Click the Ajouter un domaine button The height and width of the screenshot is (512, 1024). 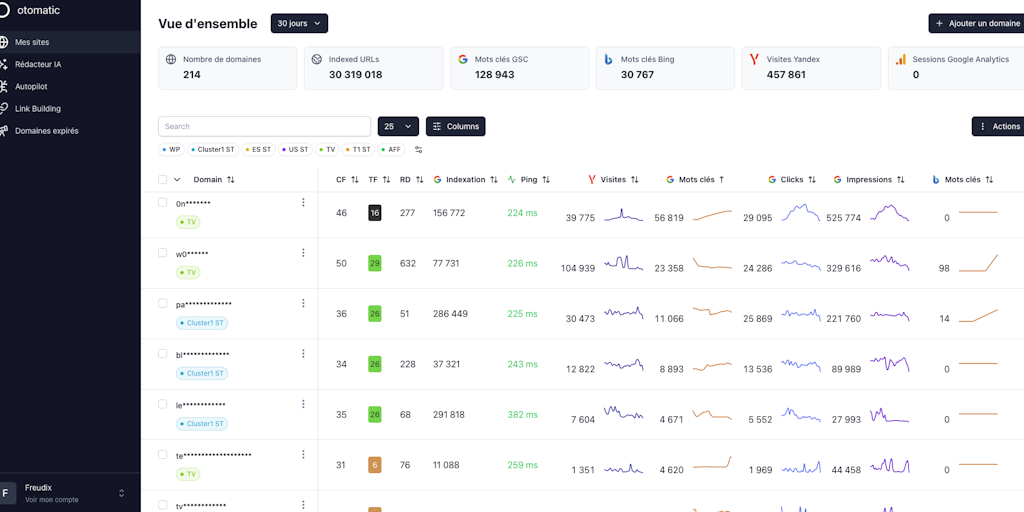pyautogui.click(x=976, y=23)
